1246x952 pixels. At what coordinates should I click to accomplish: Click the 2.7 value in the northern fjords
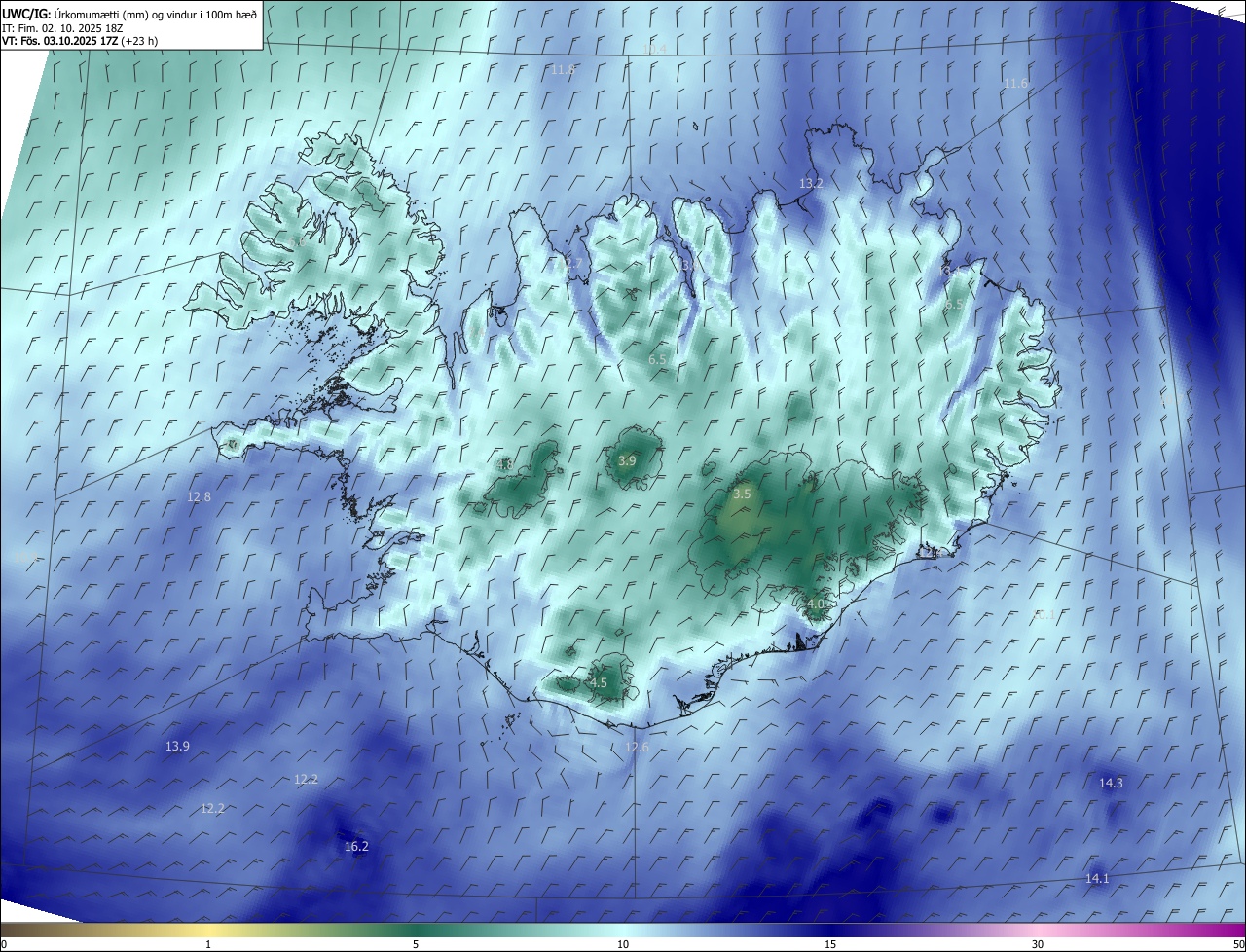(573, 264)
